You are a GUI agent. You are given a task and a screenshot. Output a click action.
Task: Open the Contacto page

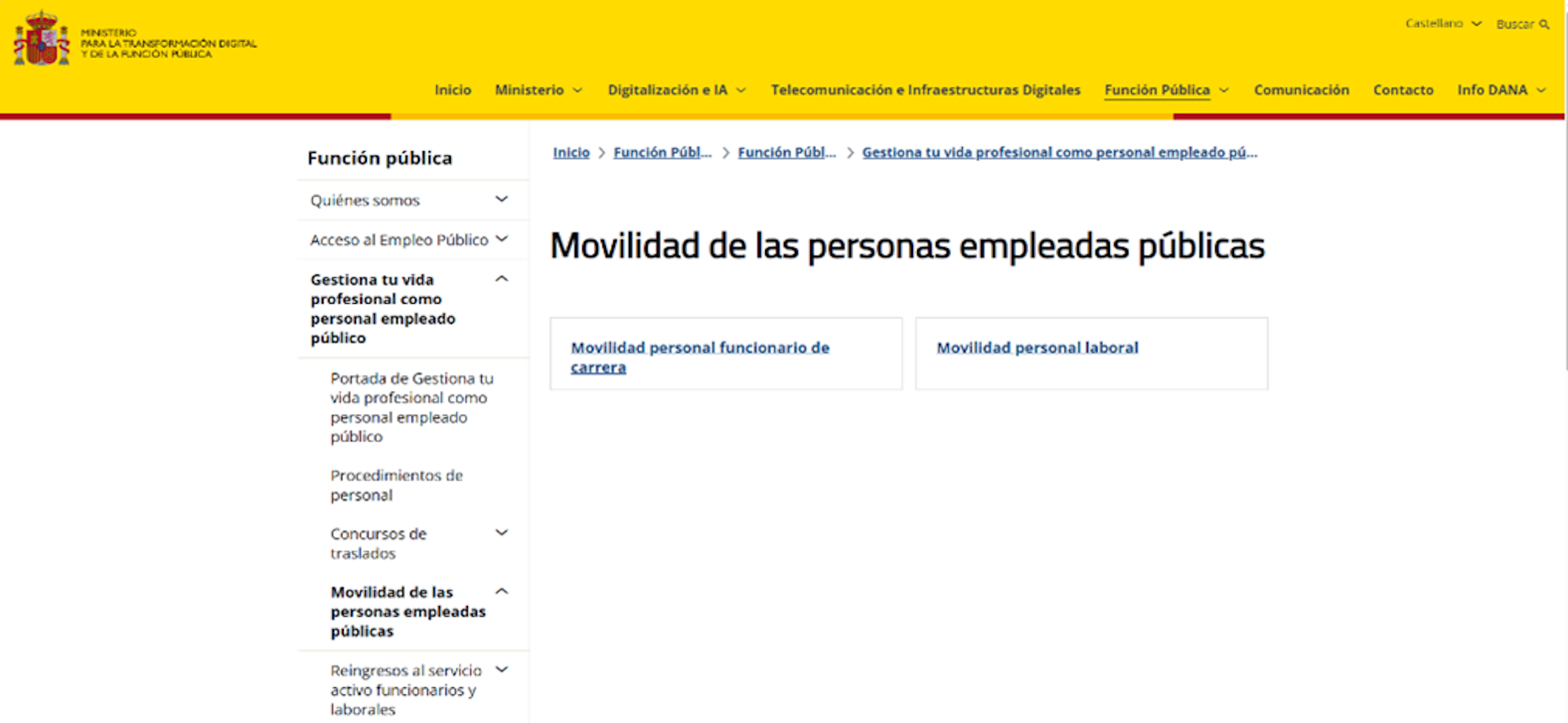pyautogui.click(x=1402, y=90)
